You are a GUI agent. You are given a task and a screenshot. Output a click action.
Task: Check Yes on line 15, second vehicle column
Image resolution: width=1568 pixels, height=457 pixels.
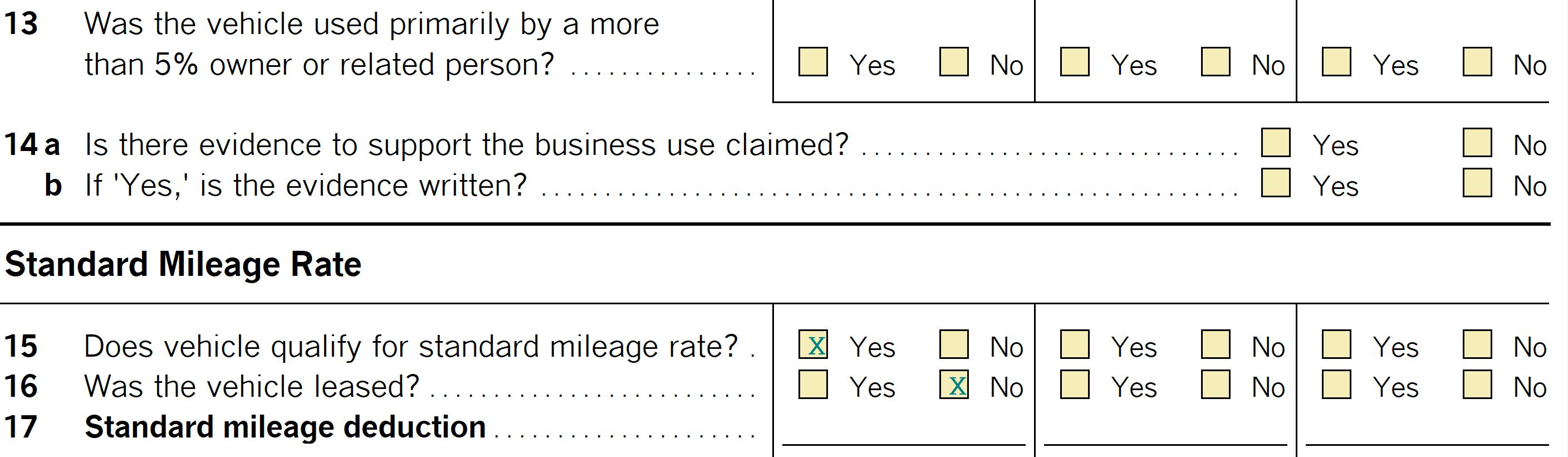click(1074, 345)
